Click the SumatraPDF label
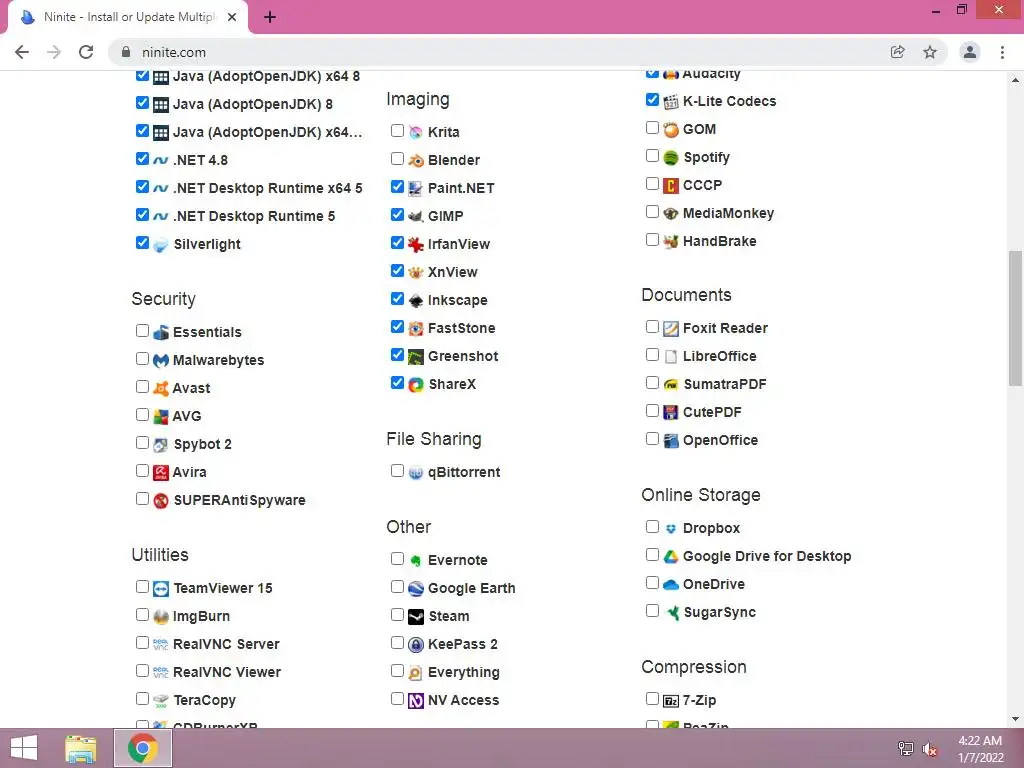 tap(724, 385)
